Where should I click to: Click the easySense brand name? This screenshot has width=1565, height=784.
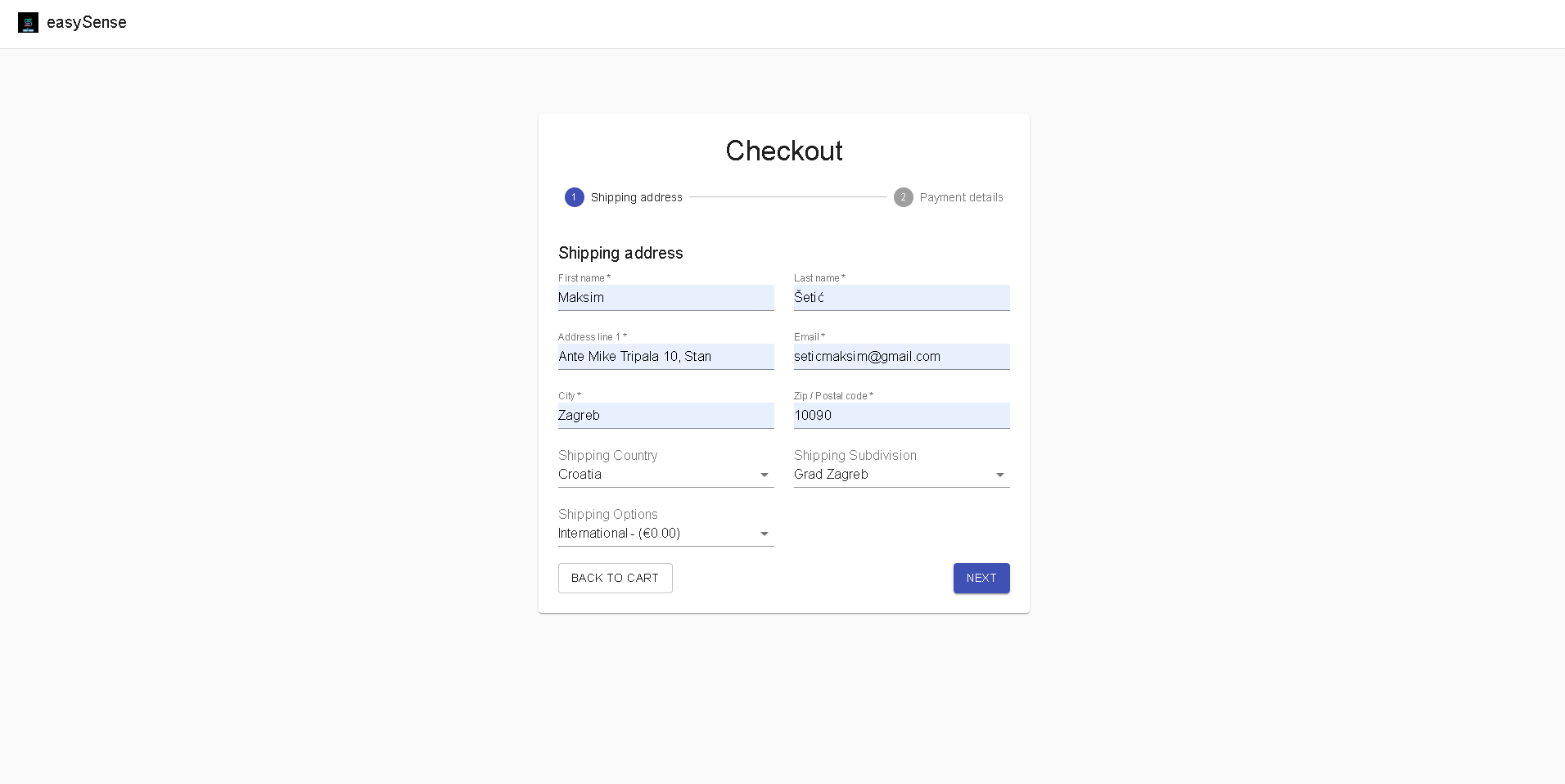(x=87, y=23)
